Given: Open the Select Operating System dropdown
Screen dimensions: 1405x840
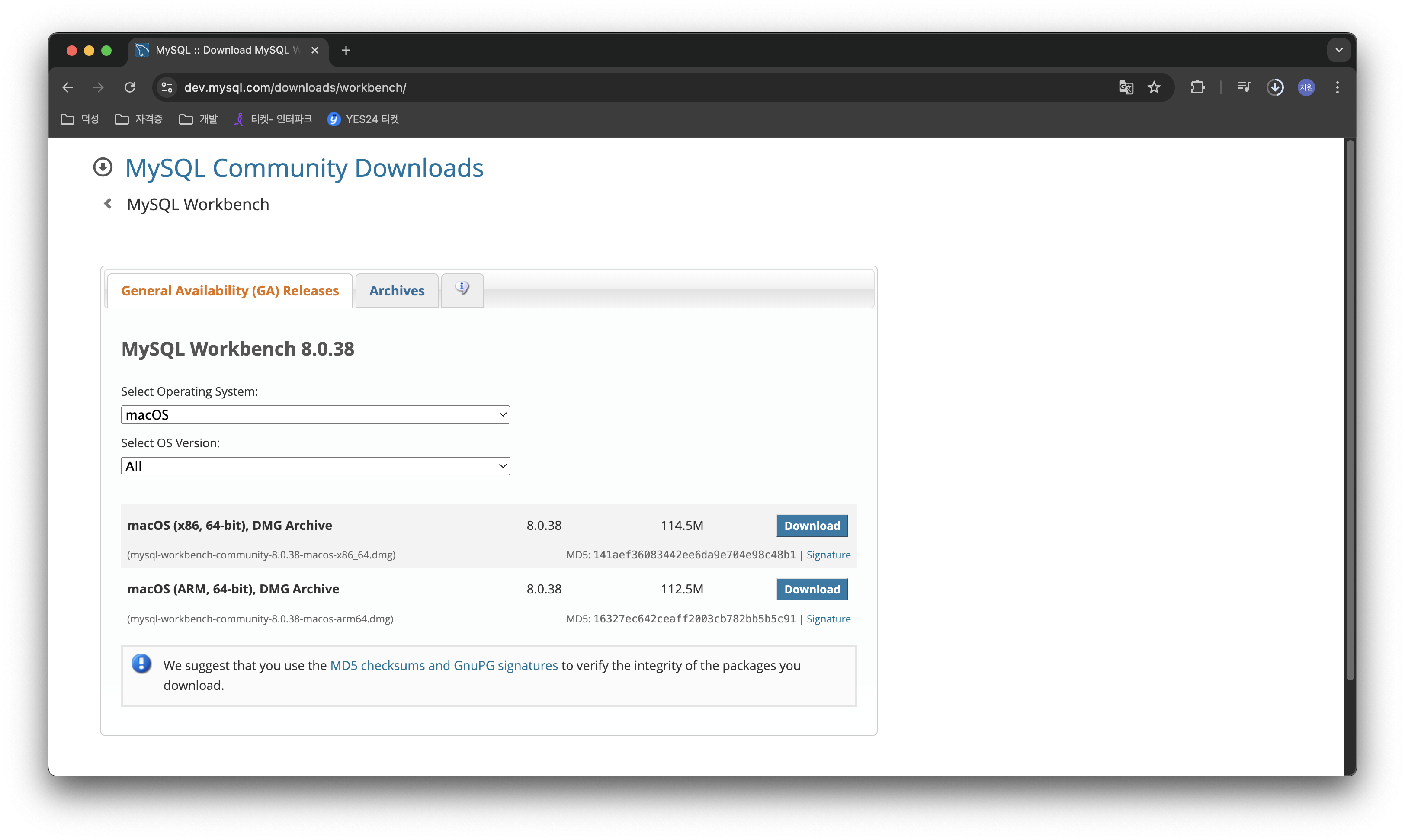Looking at the screenshot, I should click(x=315, y=414).
